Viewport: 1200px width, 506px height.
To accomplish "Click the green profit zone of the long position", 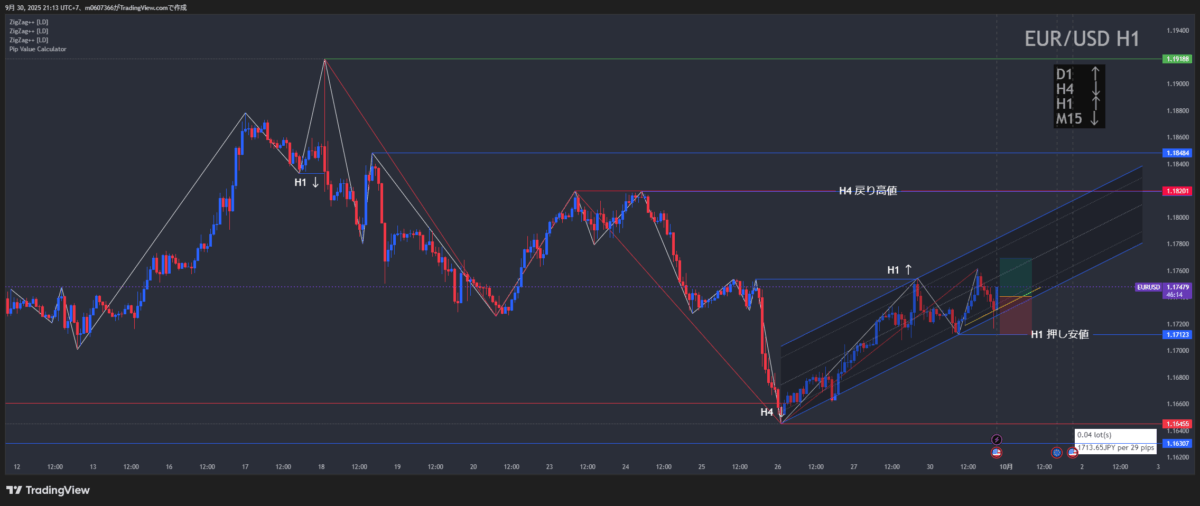I will 1015,274.
